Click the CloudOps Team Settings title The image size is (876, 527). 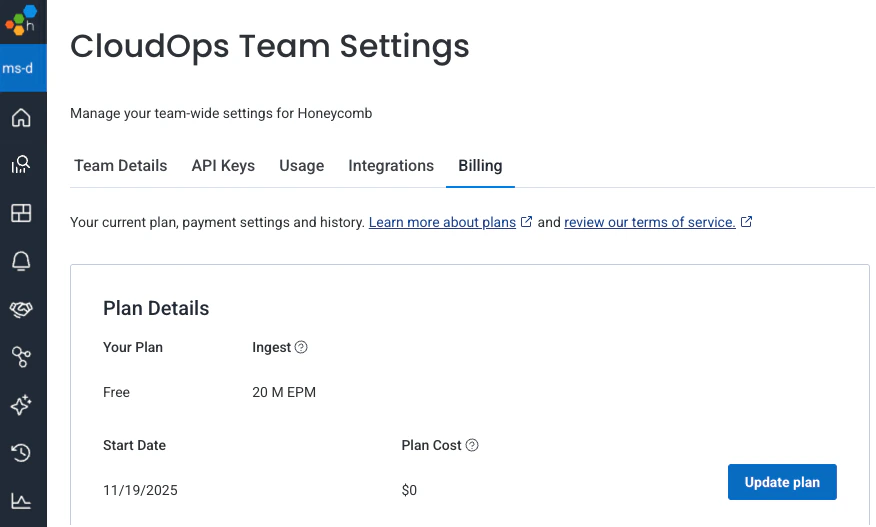tap(270, 46)
